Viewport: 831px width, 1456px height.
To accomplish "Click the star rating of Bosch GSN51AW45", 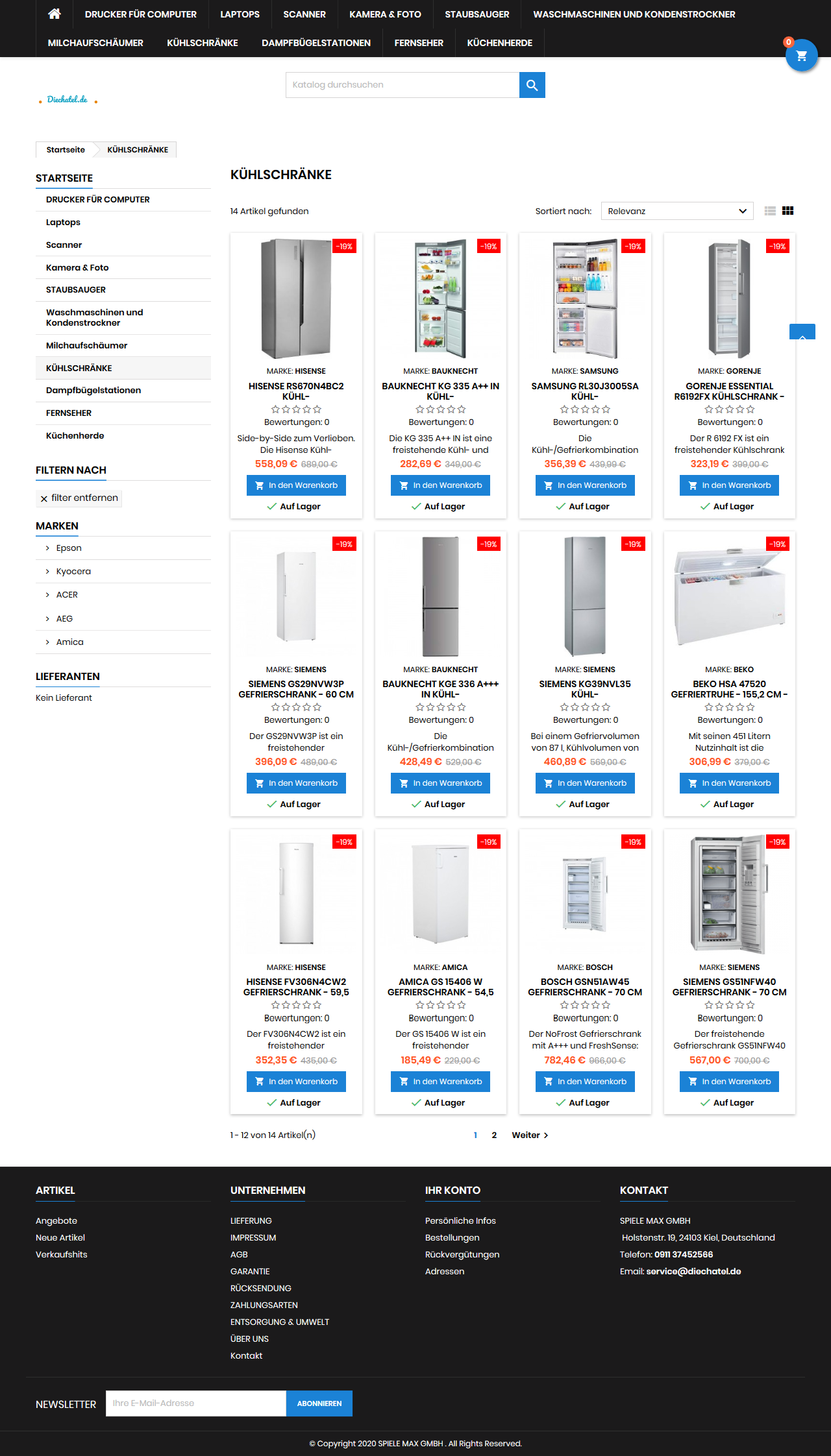I will pos(585,1005).
